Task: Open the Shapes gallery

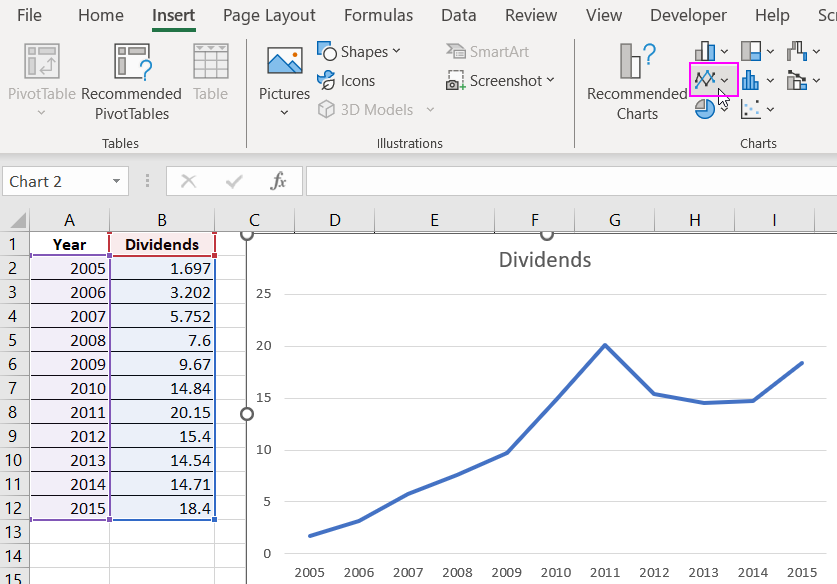Action: pos(358,51)
